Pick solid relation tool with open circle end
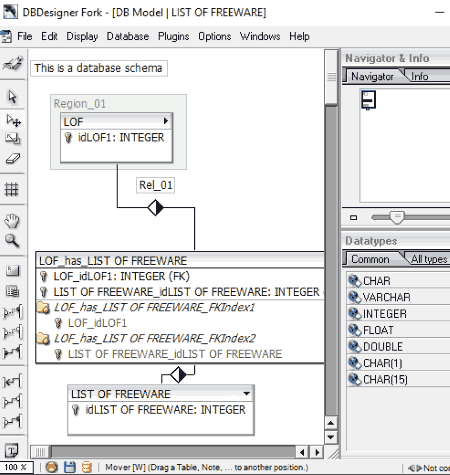This screenshot has height=475, width=450. (x=13, y=401)
